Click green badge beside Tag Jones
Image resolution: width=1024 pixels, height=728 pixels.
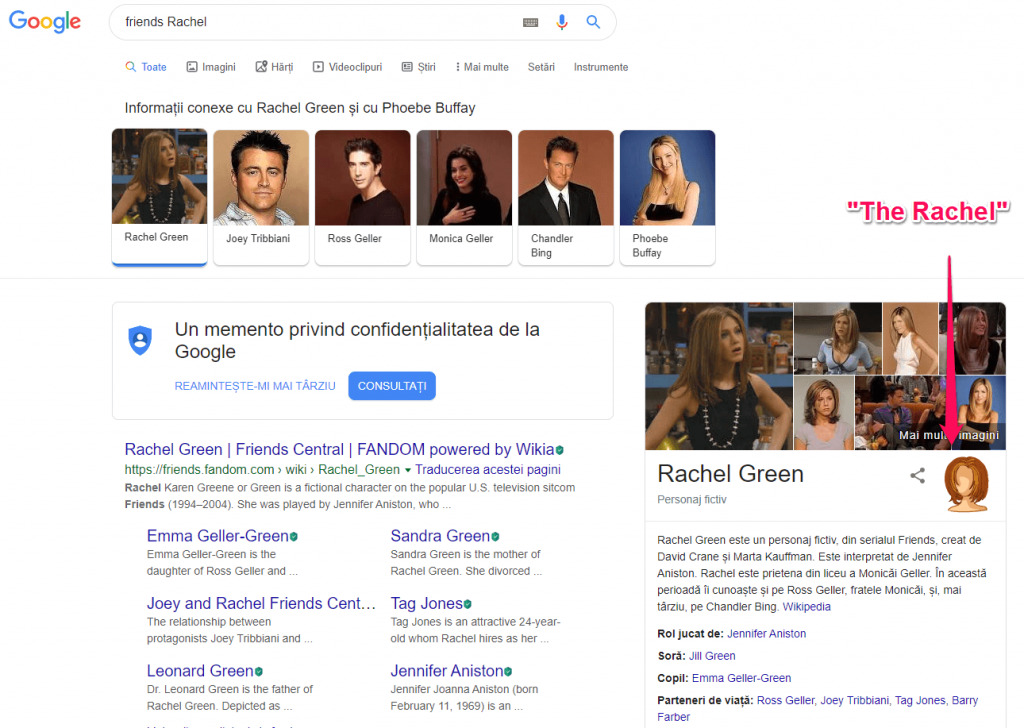pyautogui.click(x=468, y=604)
